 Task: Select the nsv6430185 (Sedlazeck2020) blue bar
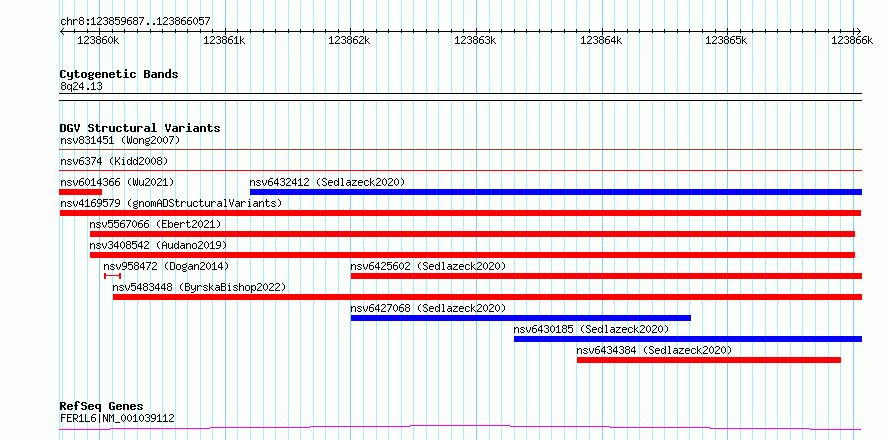coord(688,339)
